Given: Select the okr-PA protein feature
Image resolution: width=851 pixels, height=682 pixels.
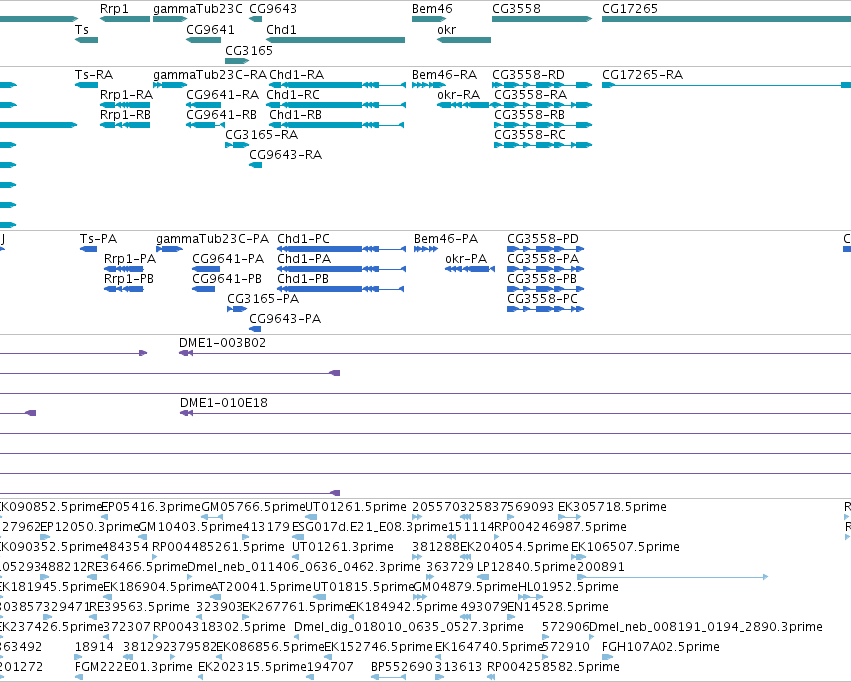Looking at the screenshot, I should pos(470,269).
